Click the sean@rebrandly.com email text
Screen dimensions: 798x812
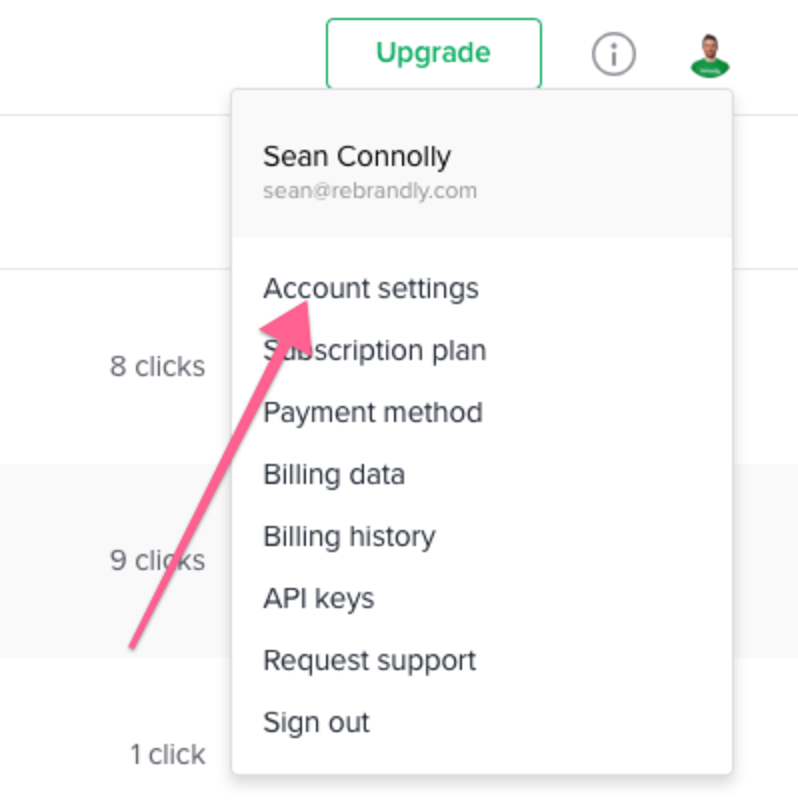[370, 191]
